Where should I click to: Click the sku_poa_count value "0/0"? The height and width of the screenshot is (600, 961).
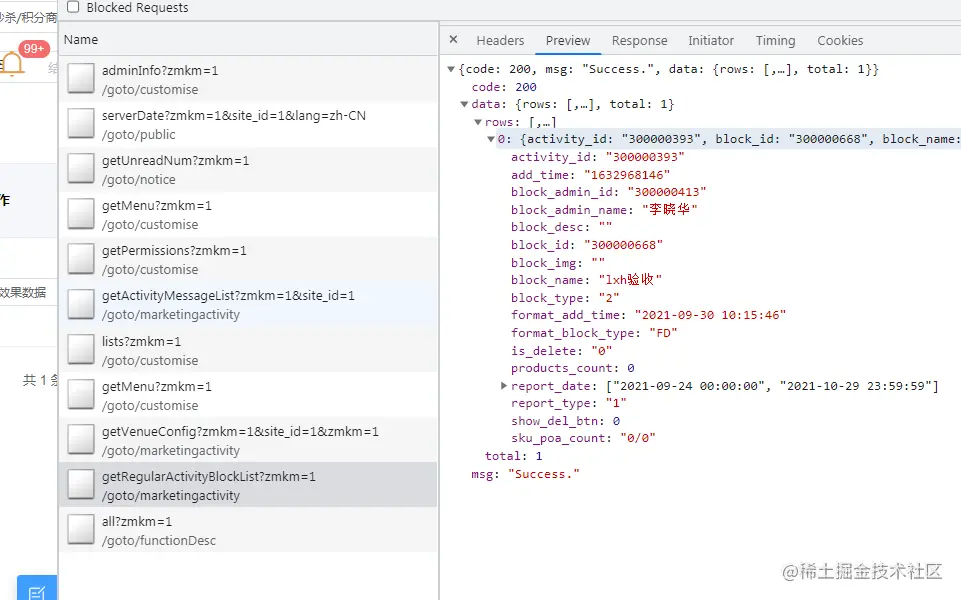click(637, 438)
